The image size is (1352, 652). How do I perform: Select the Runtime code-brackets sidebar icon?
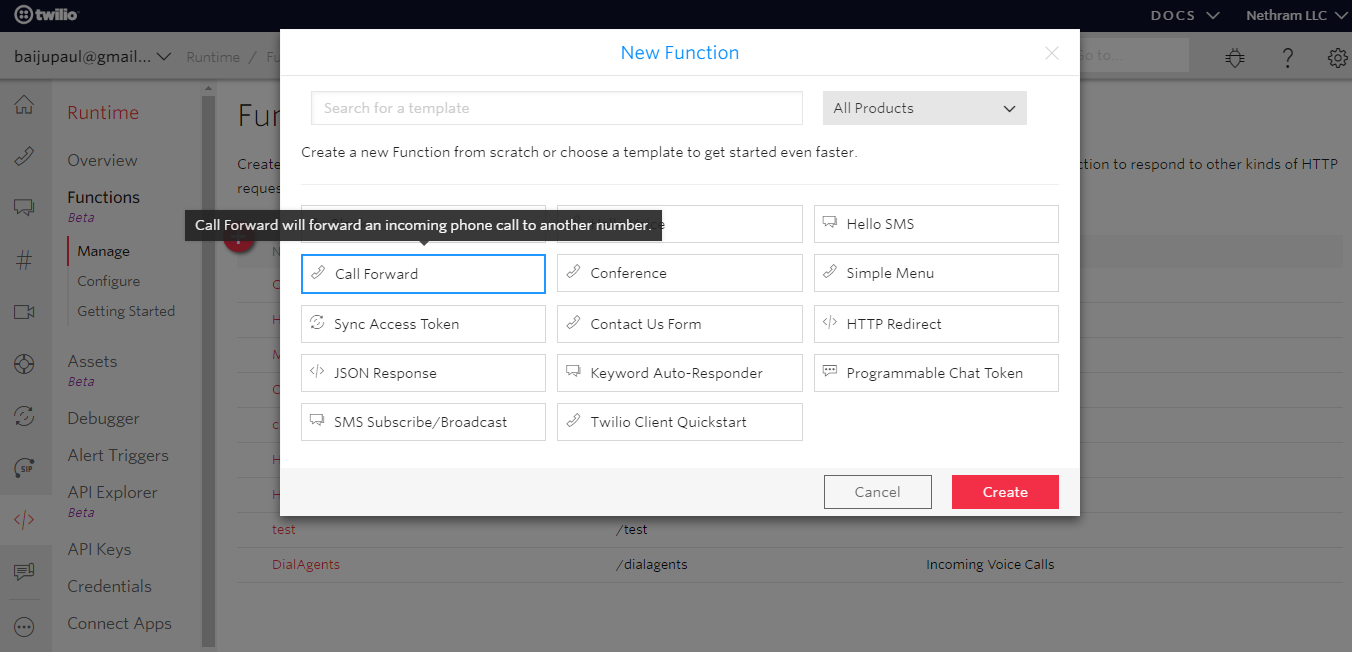(24, 520)
